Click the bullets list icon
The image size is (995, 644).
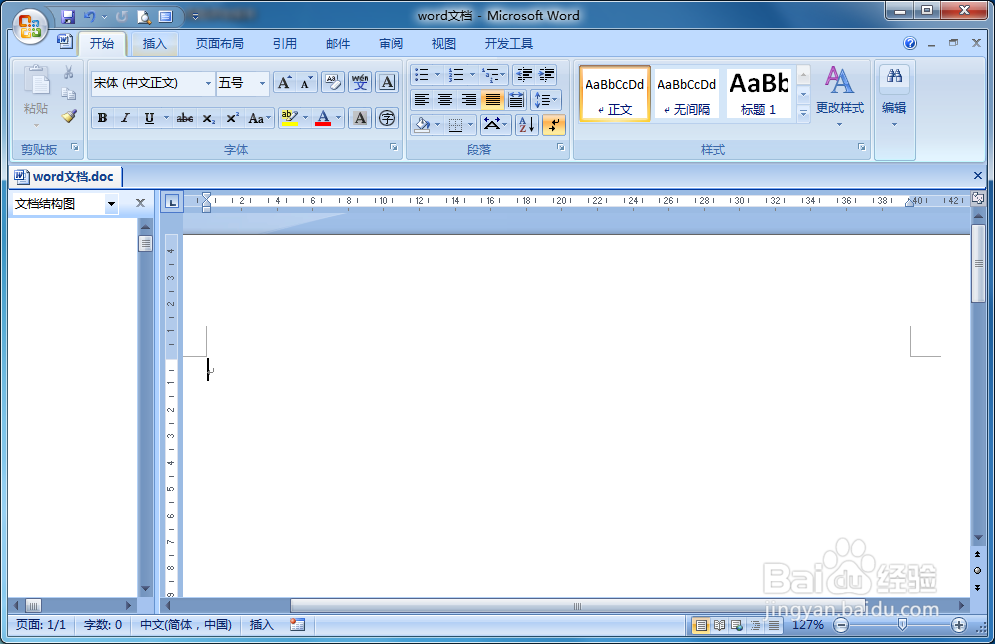coord(421,75)
